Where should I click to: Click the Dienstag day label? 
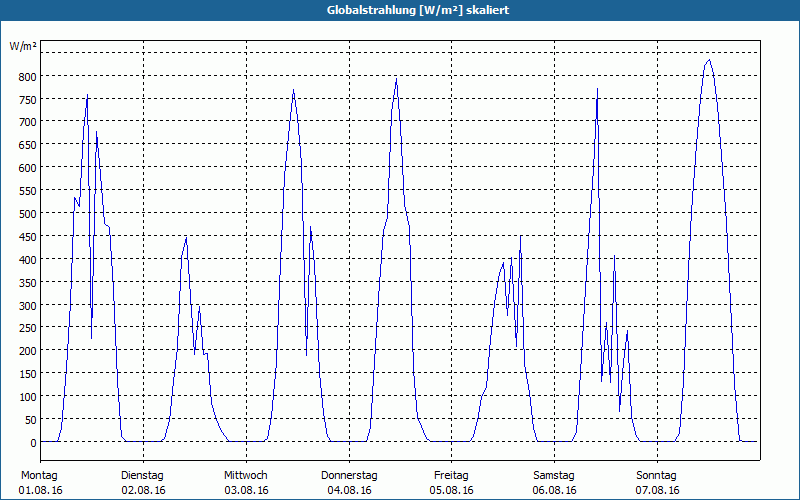pyautogui.click(x=142, y=476)
